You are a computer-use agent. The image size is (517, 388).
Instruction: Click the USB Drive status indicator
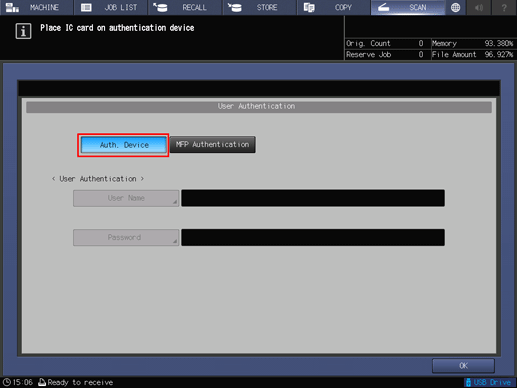click(489, 382)
